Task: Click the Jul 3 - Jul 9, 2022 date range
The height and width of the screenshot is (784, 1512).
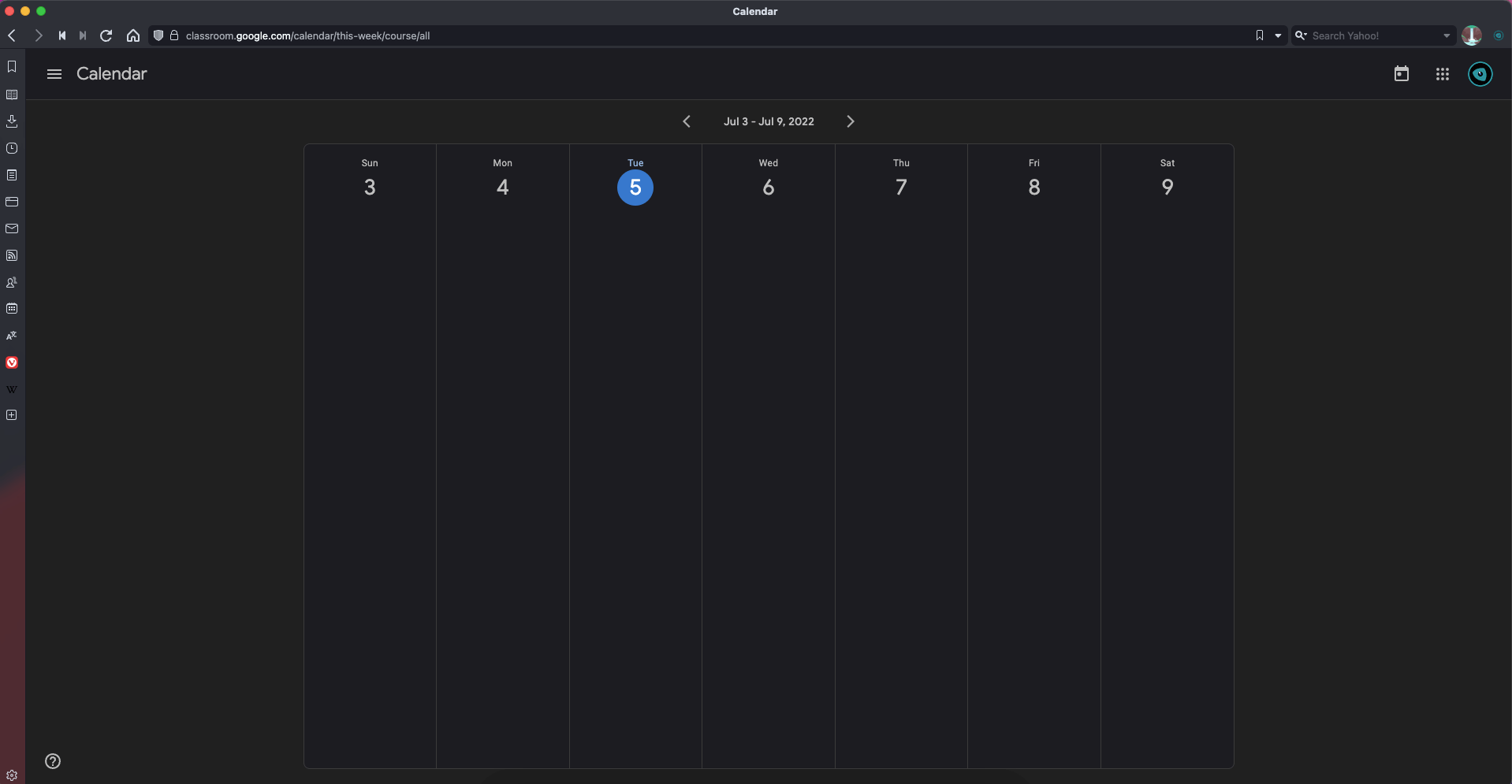Action: pyautogui.click(x=769, y=121)
